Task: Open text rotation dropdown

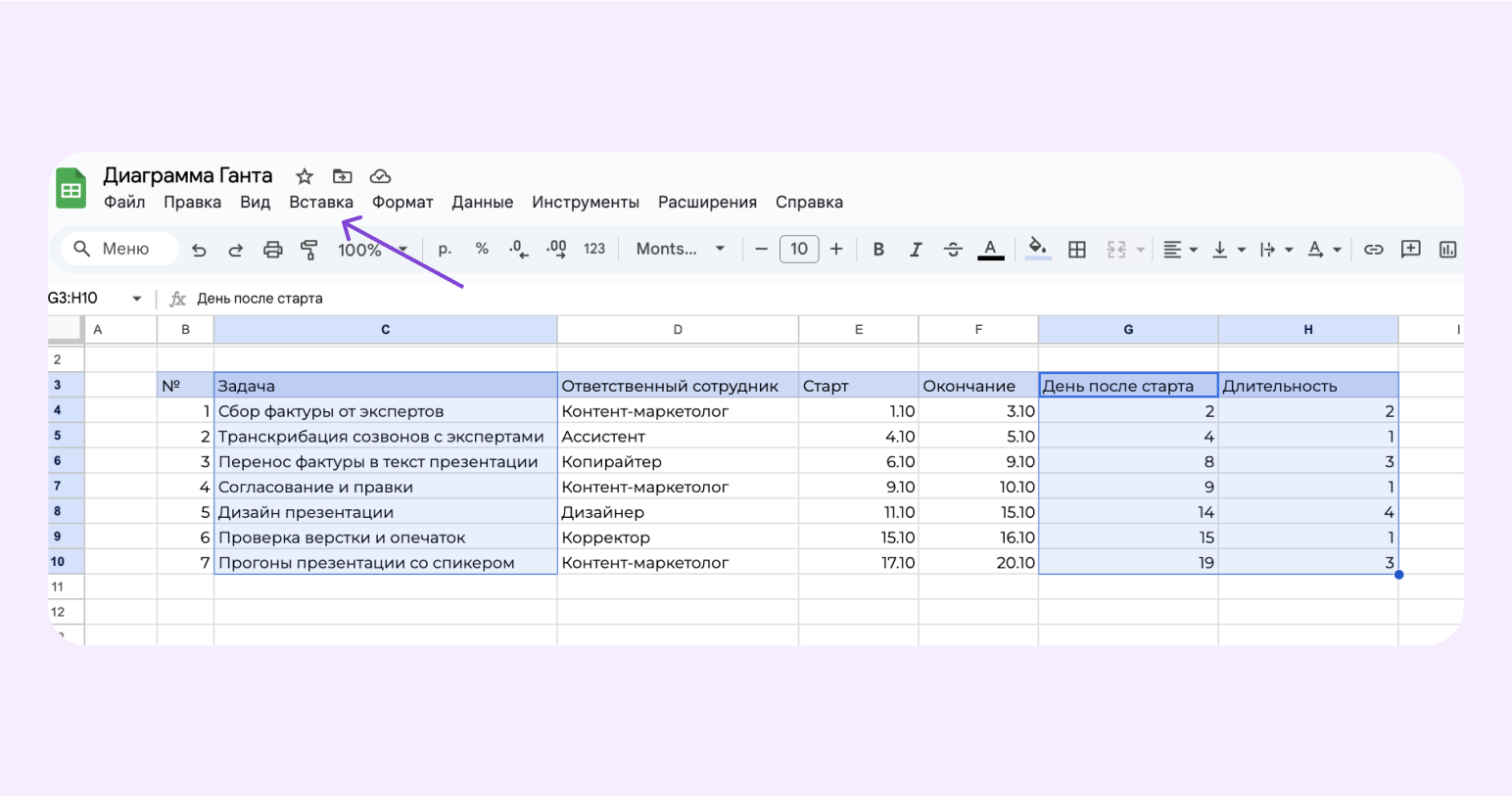Action: [1324, 250]
